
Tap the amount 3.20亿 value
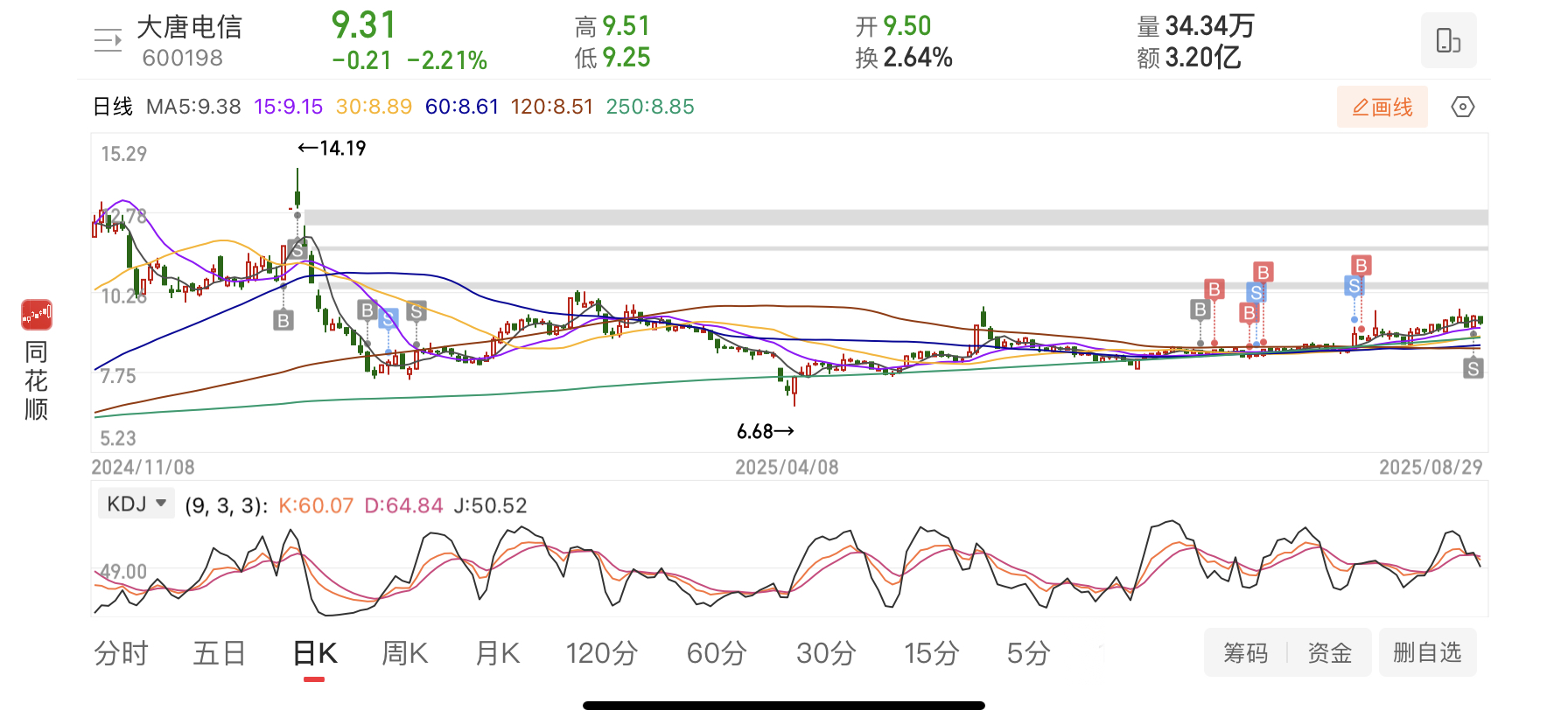point(1202,58)
